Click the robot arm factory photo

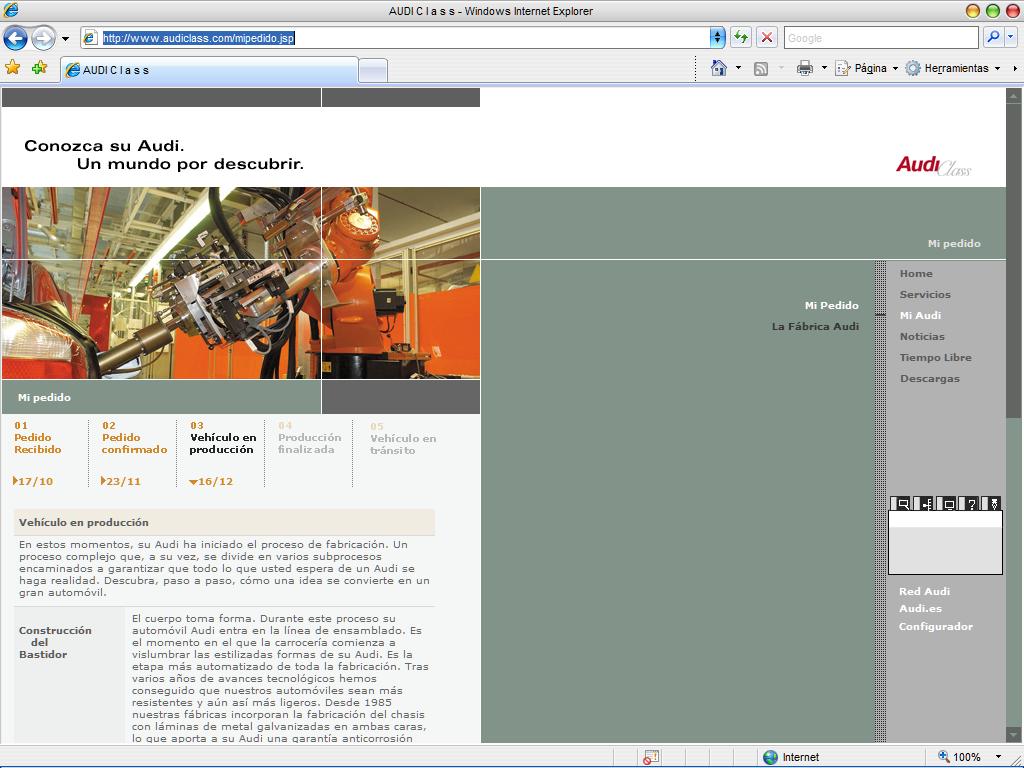[241, 283]
